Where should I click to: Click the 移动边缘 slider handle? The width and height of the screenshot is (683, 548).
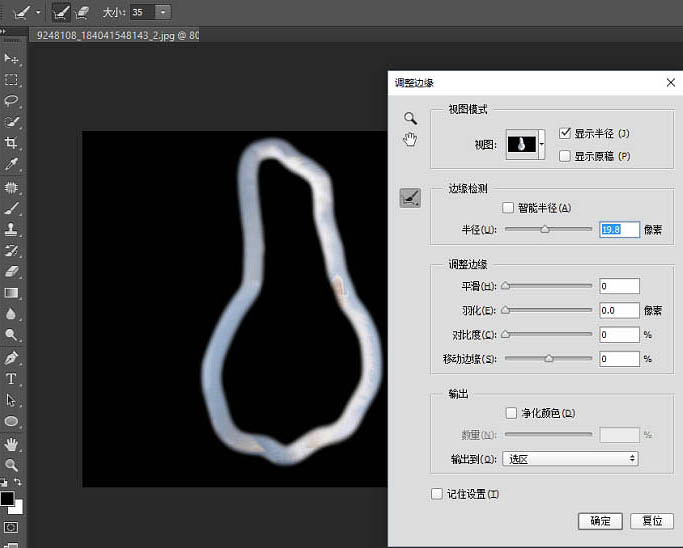(x=549, y=358)
